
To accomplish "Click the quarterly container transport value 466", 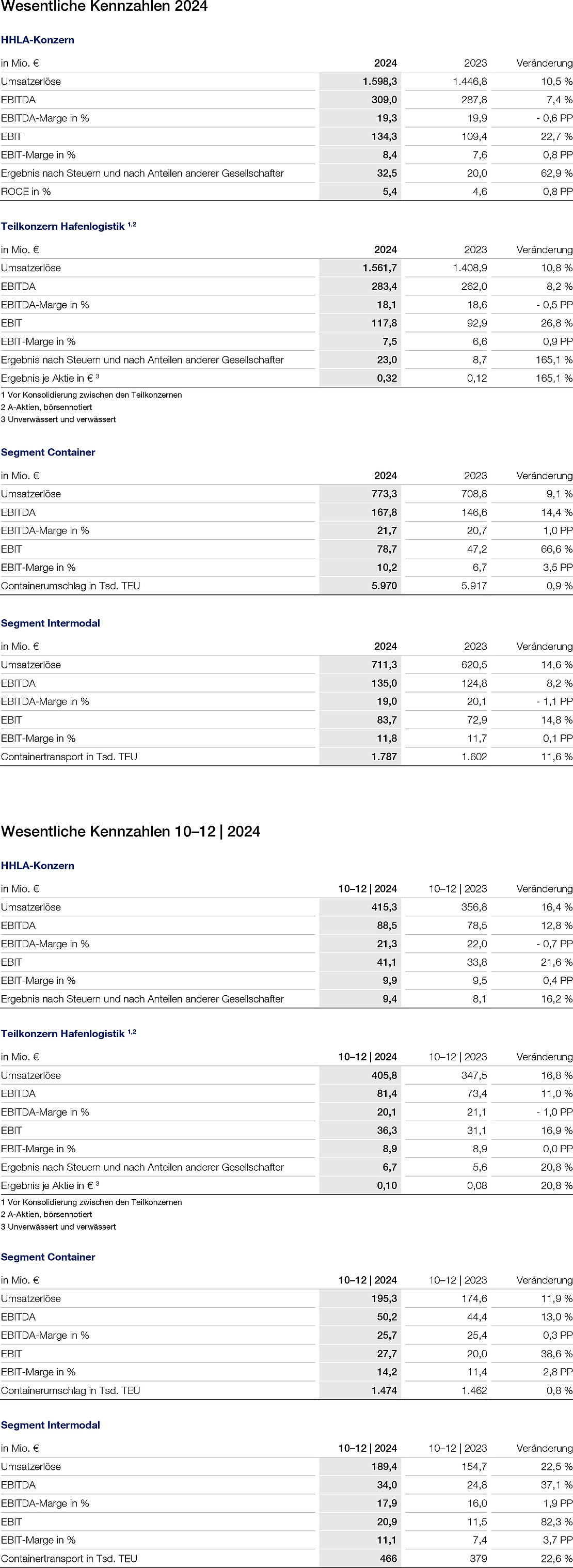I will [388, 1559].
